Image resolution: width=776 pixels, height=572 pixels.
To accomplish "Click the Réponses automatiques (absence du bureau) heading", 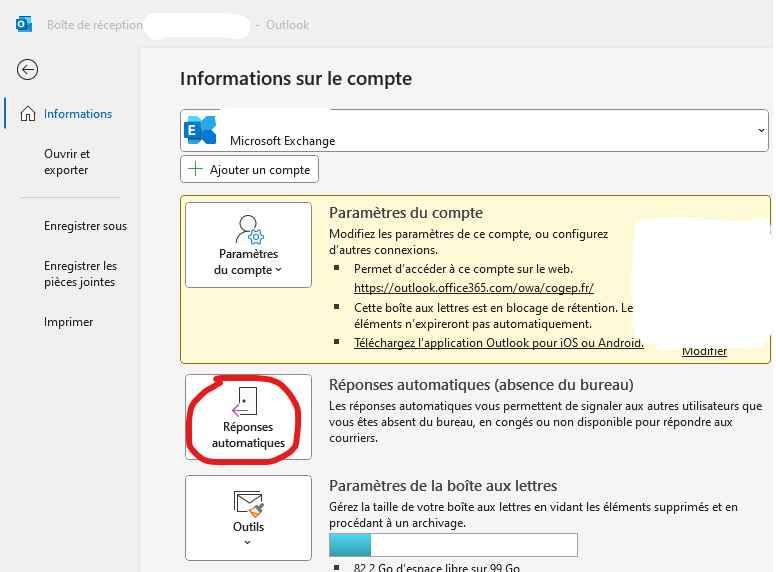I will point(481,385).
